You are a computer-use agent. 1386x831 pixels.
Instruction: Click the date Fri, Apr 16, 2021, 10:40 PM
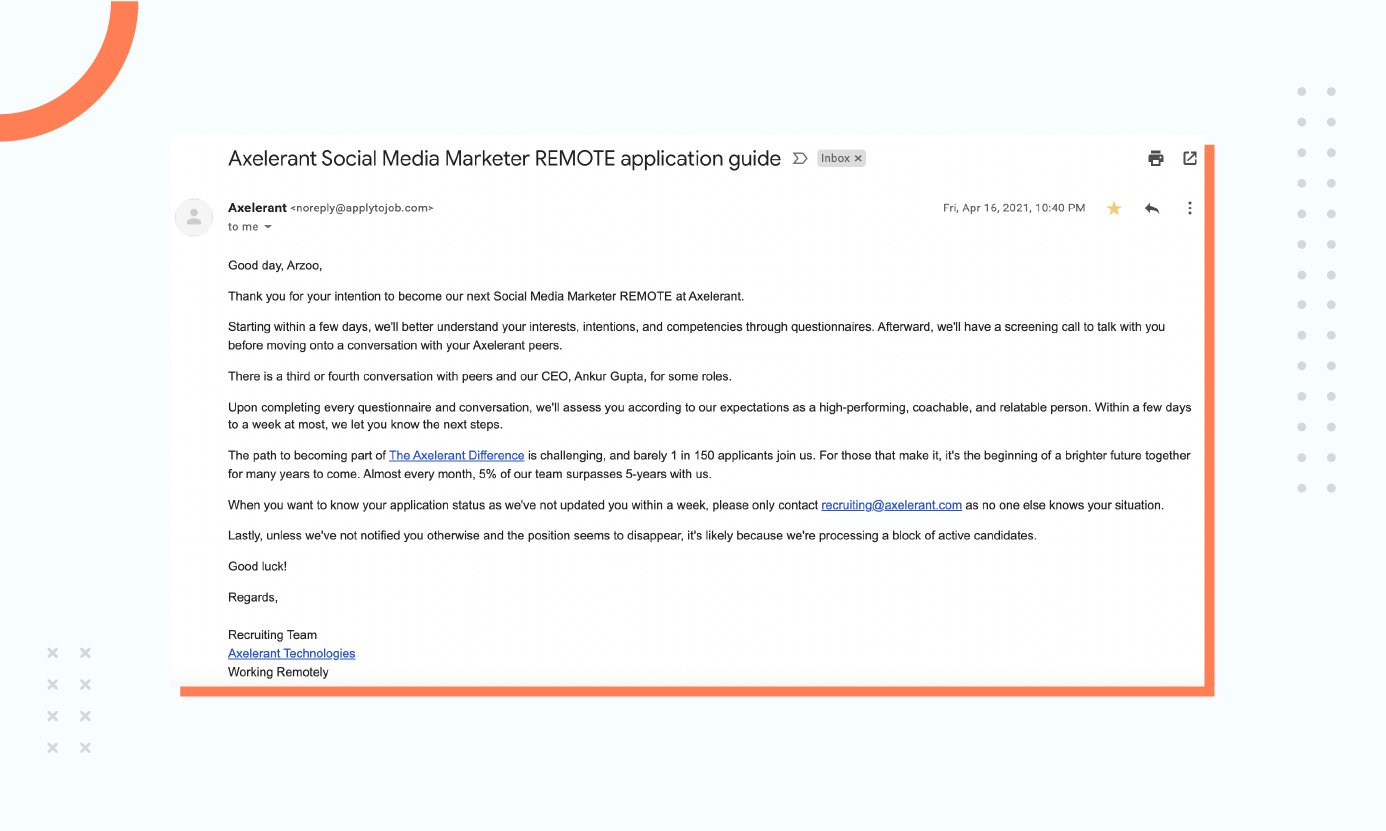[x=1014, y=208]
